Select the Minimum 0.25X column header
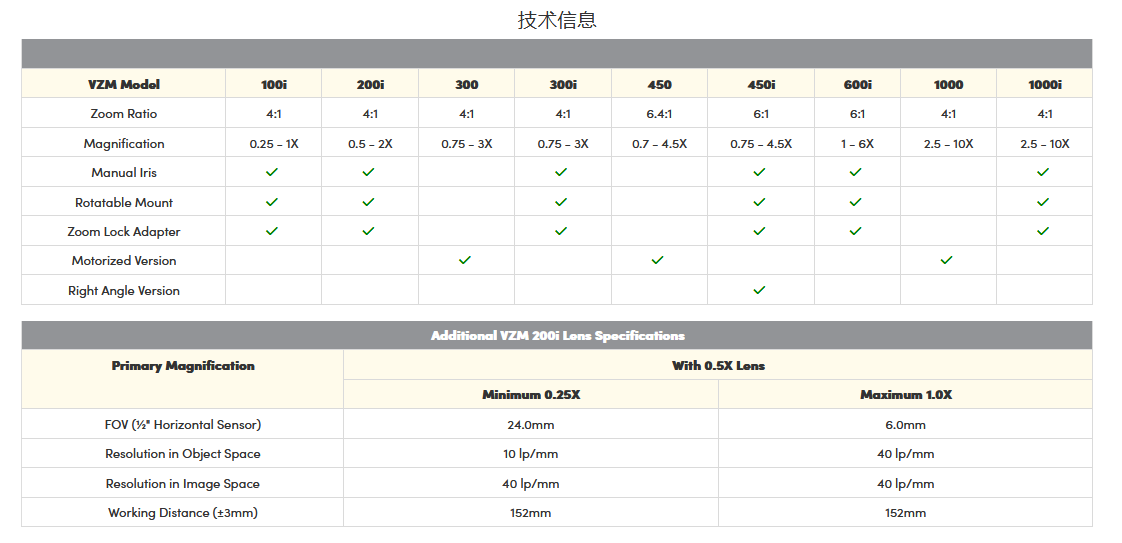The image size is (1122, 543). [531, 395]
